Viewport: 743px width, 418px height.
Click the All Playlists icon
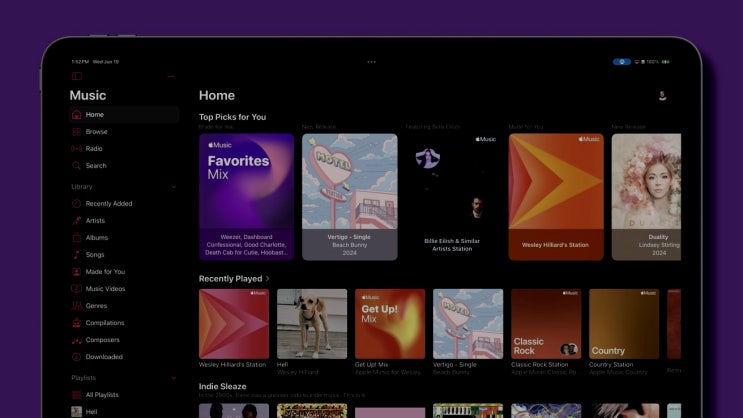click(76, 395)
